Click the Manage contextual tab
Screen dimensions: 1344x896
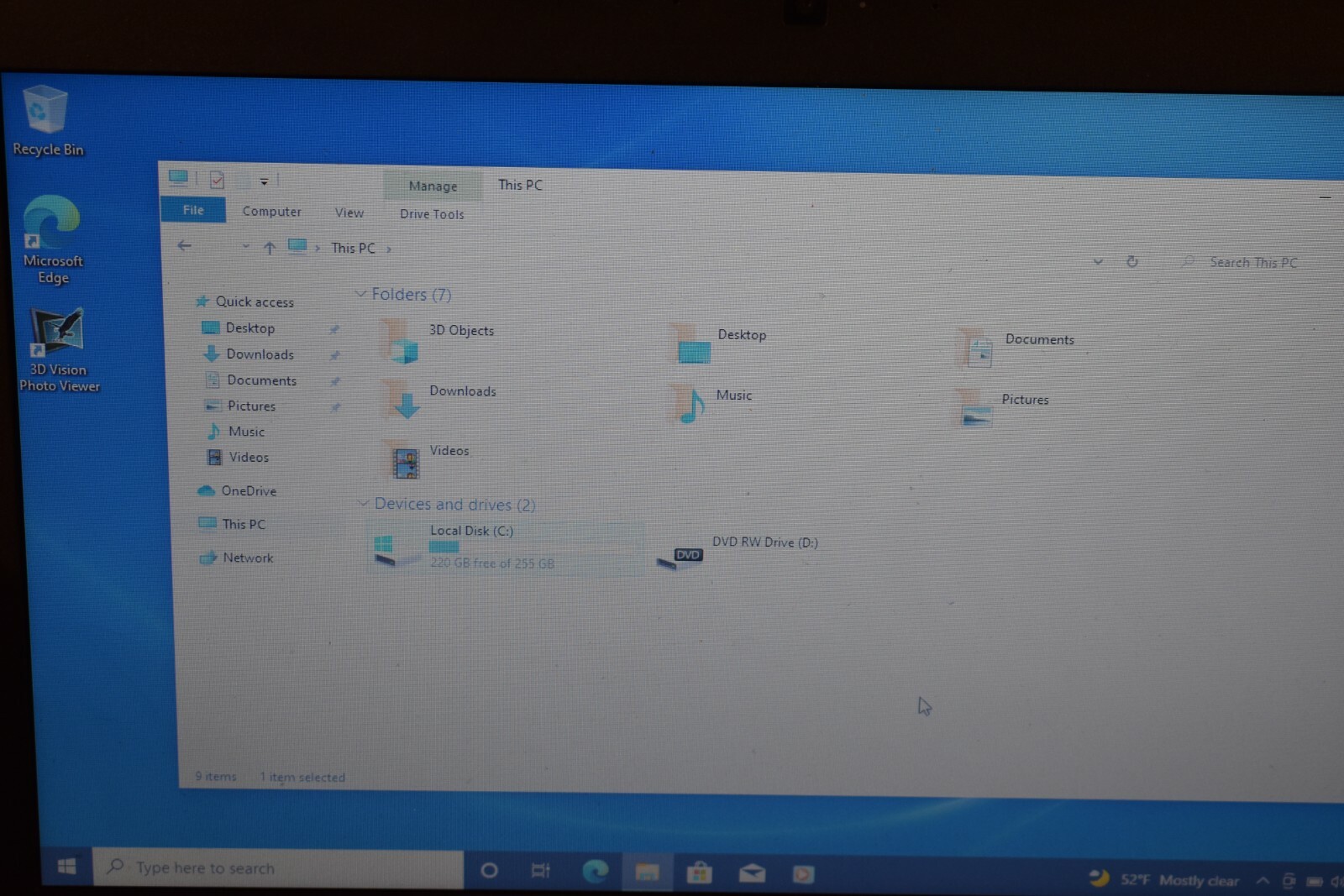point(433,186)
